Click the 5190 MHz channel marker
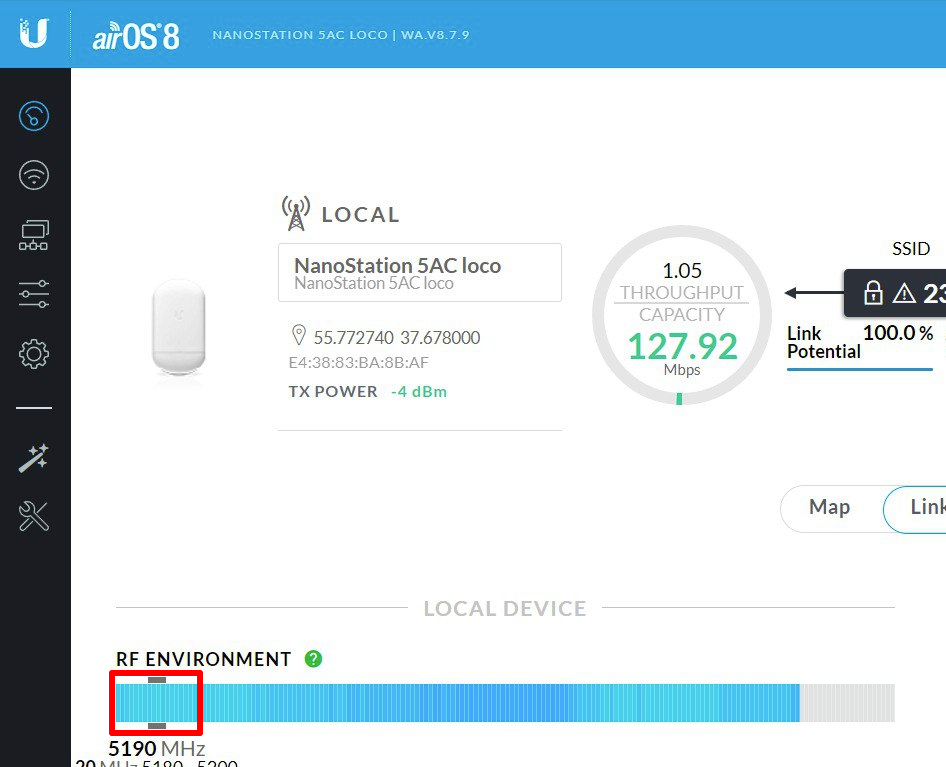The height and width of the screenshot is (767, 946). click(x=157, y=703)
